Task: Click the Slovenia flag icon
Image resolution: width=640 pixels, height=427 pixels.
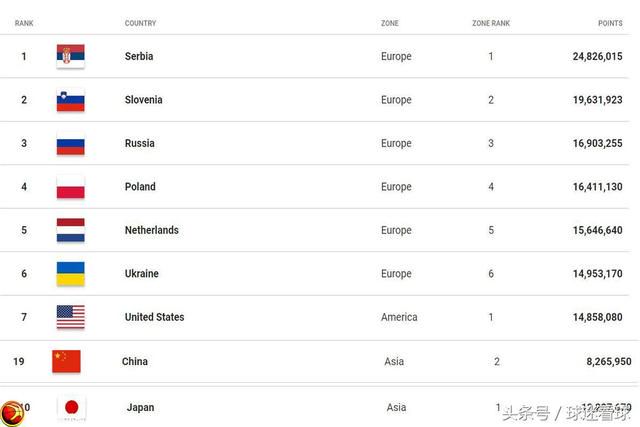Action: [71, 100]
